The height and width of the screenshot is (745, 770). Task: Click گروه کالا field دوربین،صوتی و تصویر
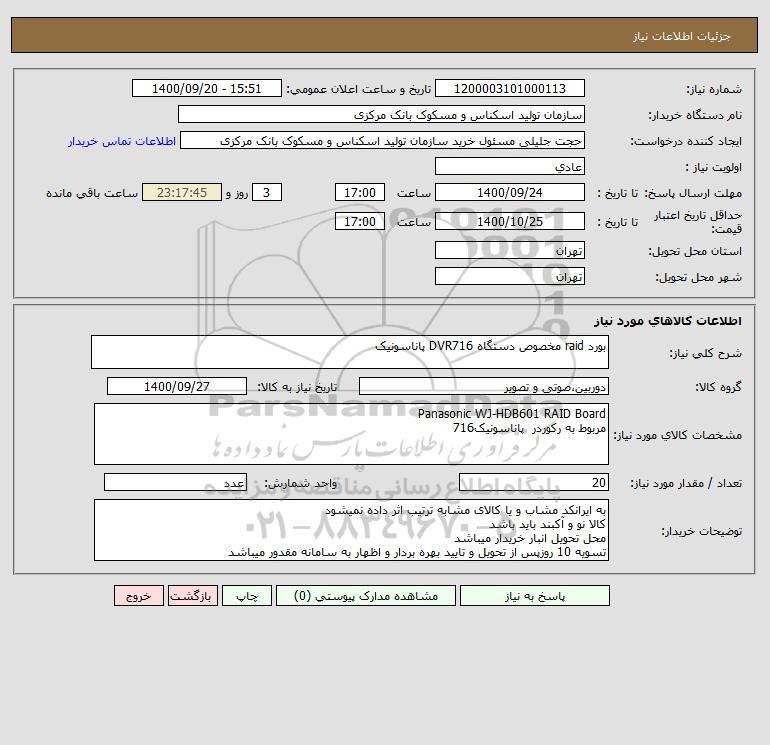(484, 386)
